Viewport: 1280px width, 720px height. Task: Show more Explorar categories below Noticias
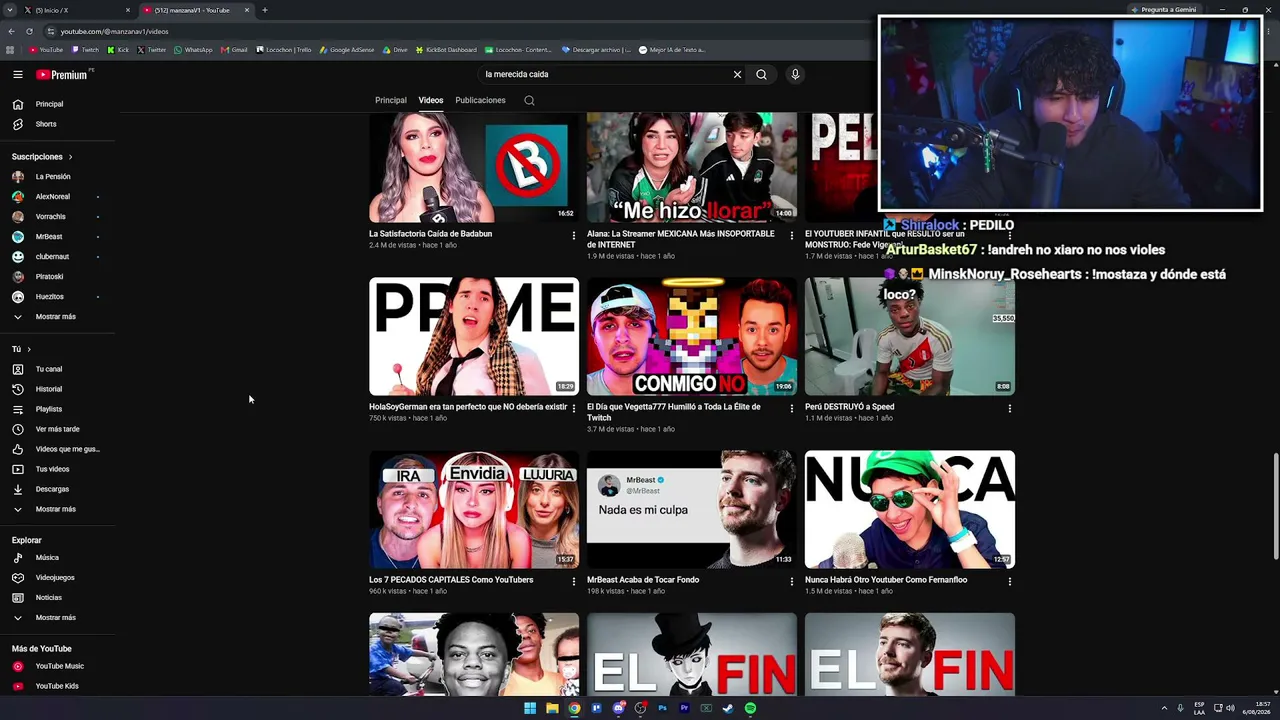(57, 618)
